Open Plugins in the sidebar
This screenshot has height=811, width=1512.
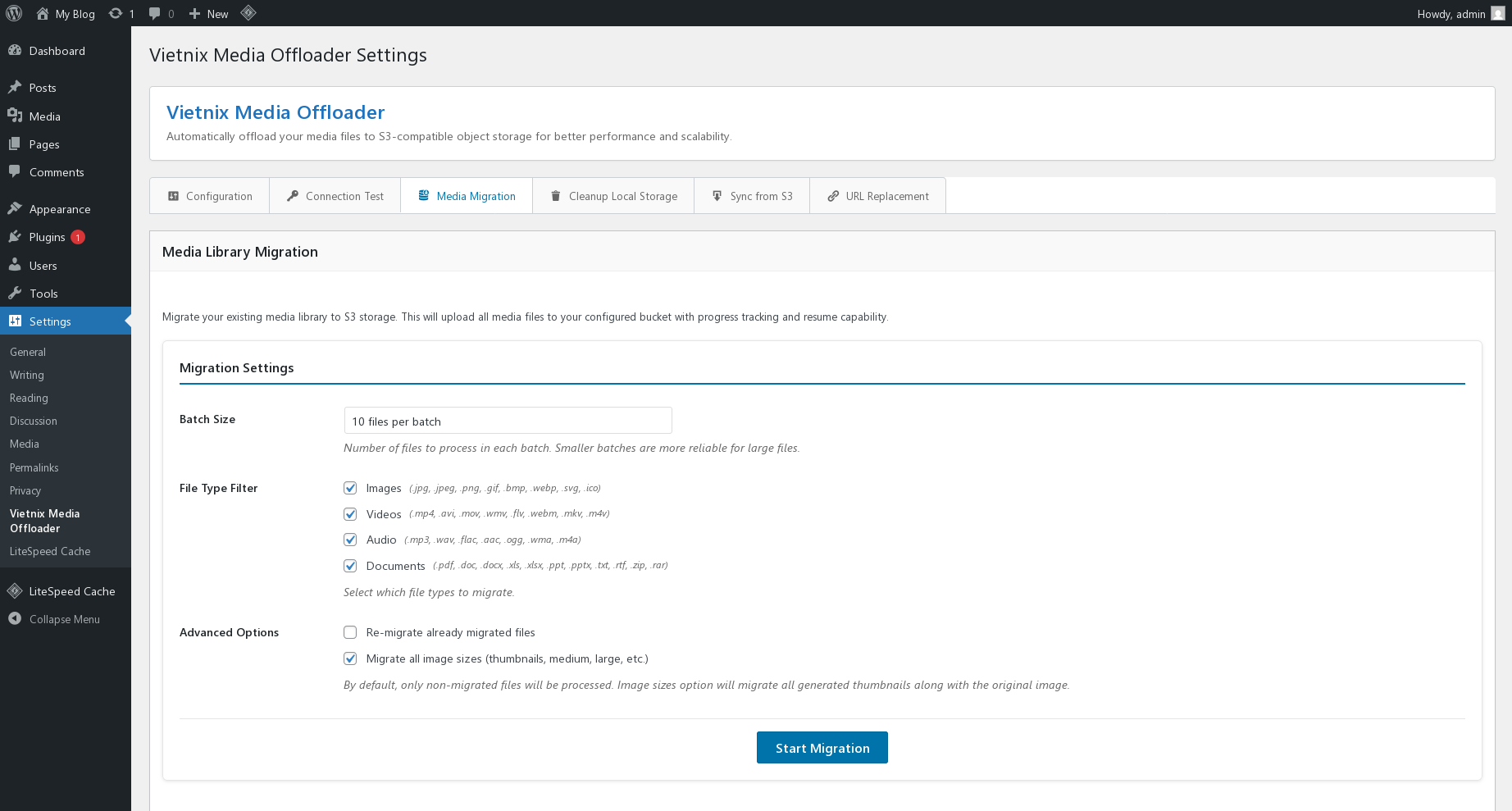point(47,237)
